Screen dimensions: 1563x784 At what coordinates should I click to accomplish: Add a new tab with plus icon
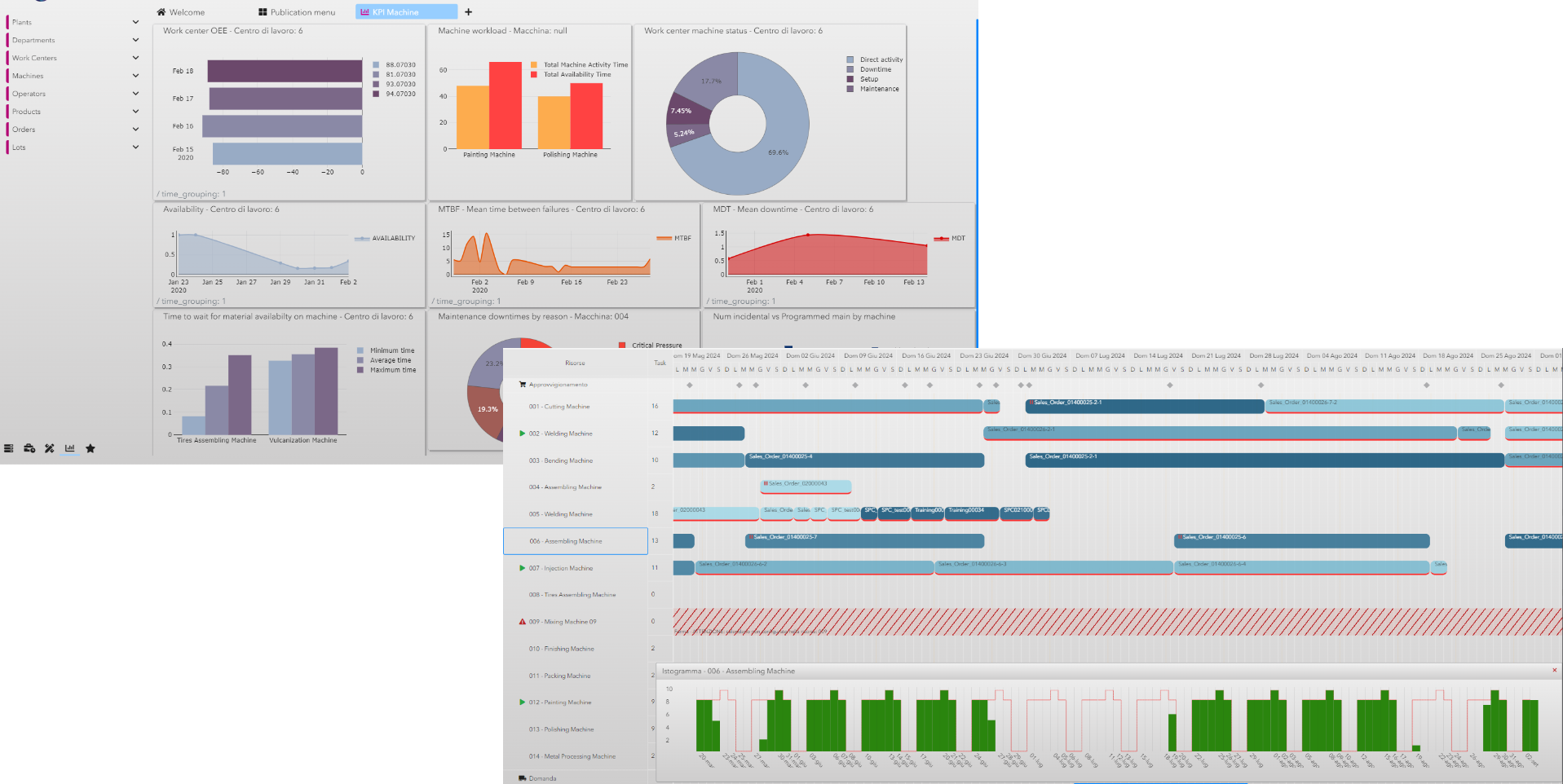(x=468, y=12)
